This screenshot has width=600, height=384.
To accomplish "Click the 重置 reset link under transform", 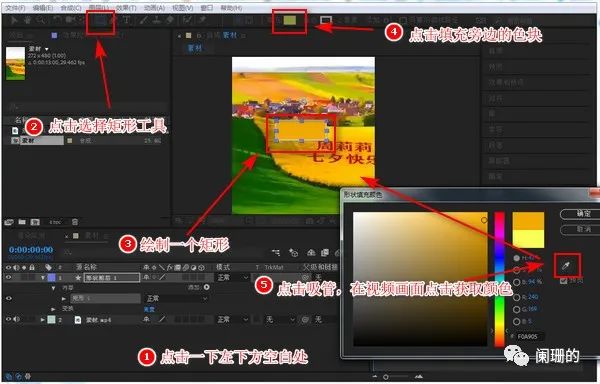I will click(149, 309).
